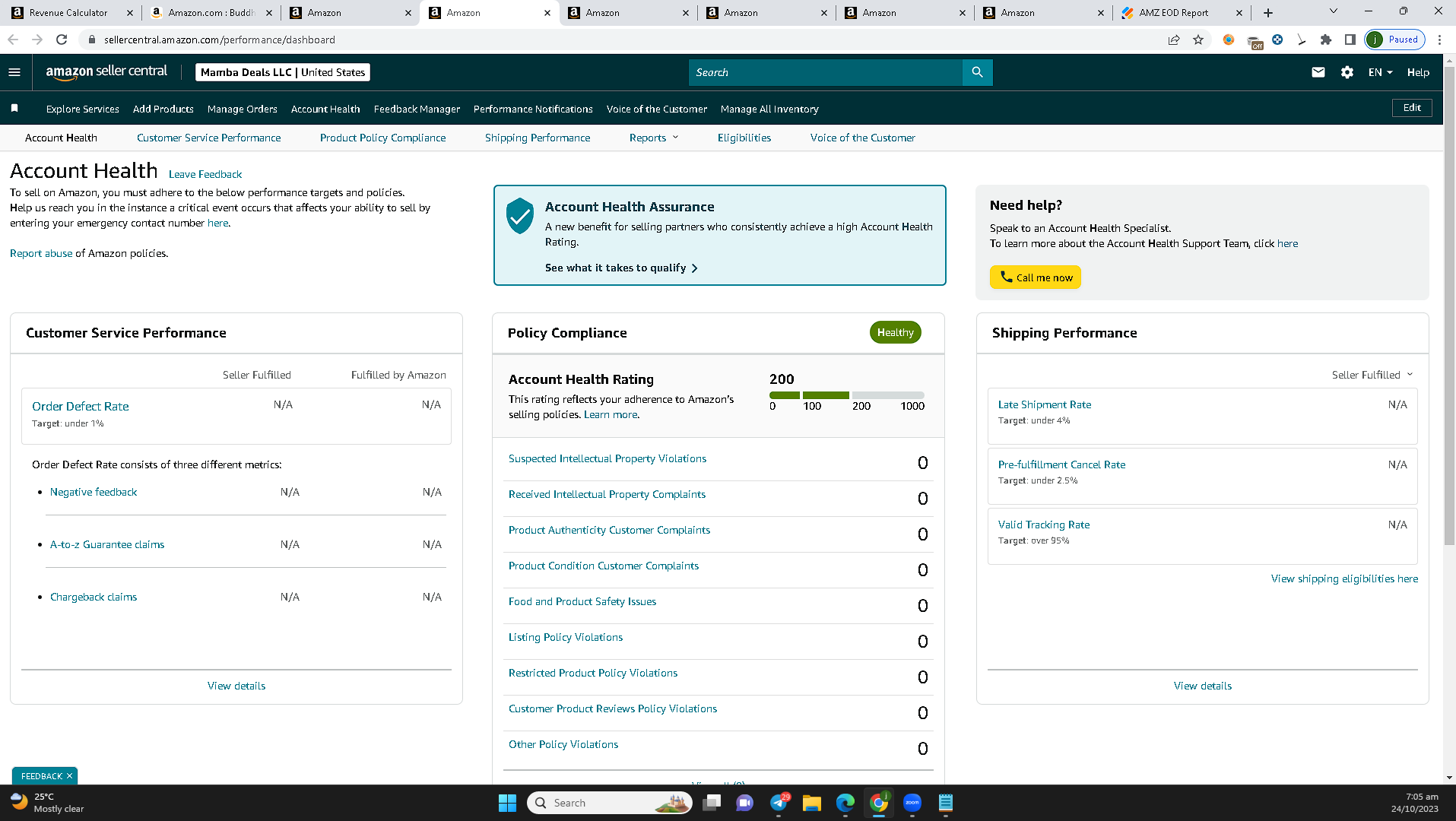Click the orange circular extension icon
Viewport: 1456px width, 821px height.
[x=1229, y=40]
